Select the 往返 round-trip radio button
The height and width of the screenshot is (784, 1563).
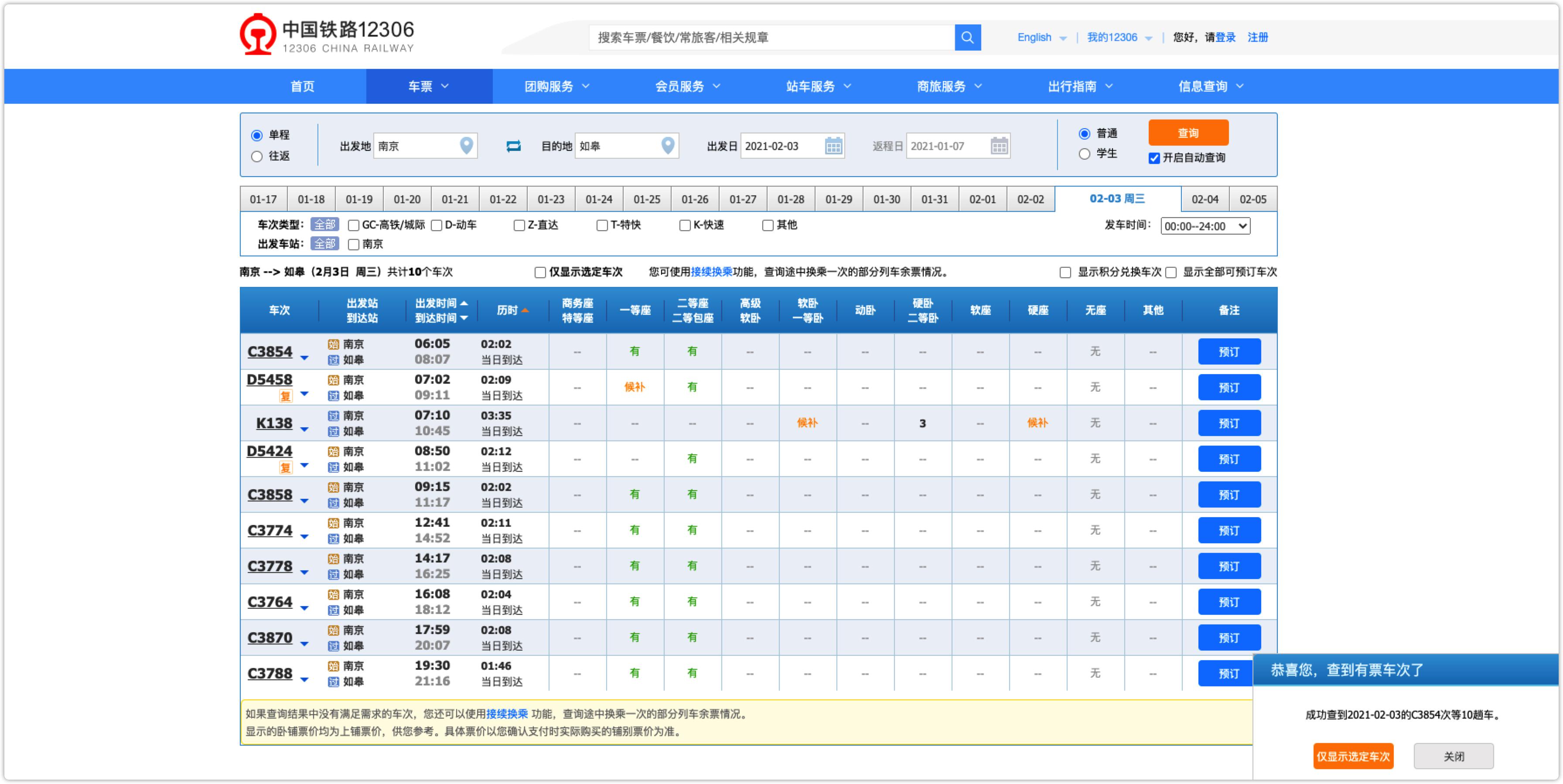click(257, 157)
